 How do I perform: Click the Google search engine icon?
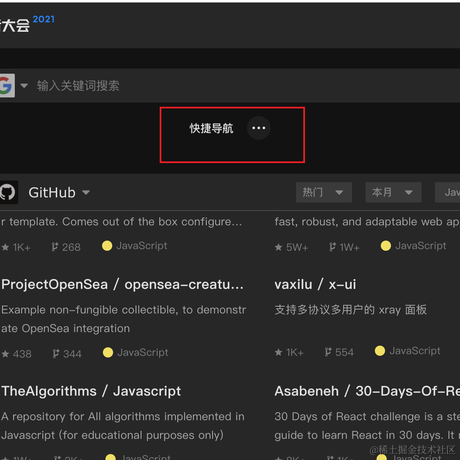coord(7,86)
